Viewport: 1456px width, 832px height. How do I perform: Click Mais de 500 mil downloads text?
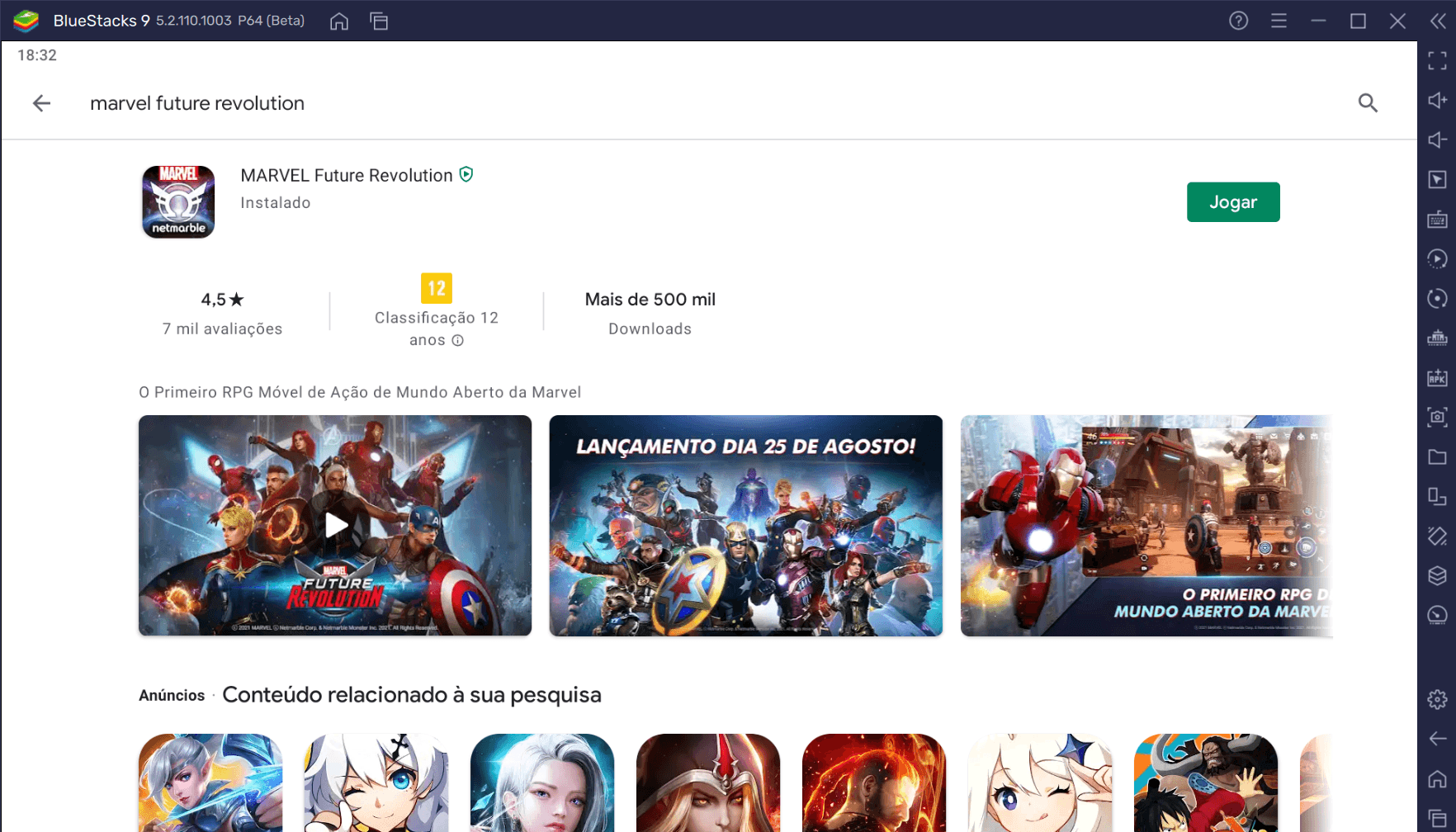click(x=650, y=300)
